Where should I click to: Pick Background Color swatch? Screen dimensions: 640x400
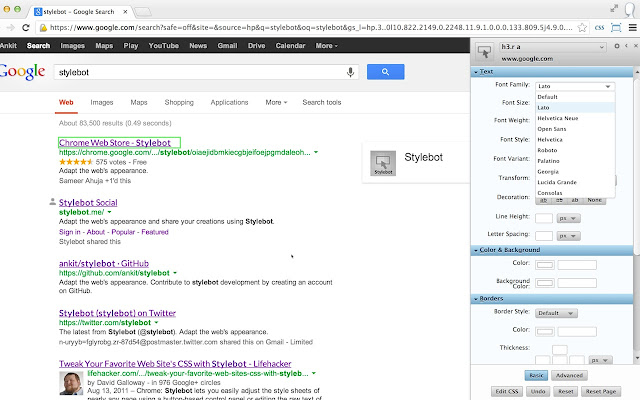point(545,283)
